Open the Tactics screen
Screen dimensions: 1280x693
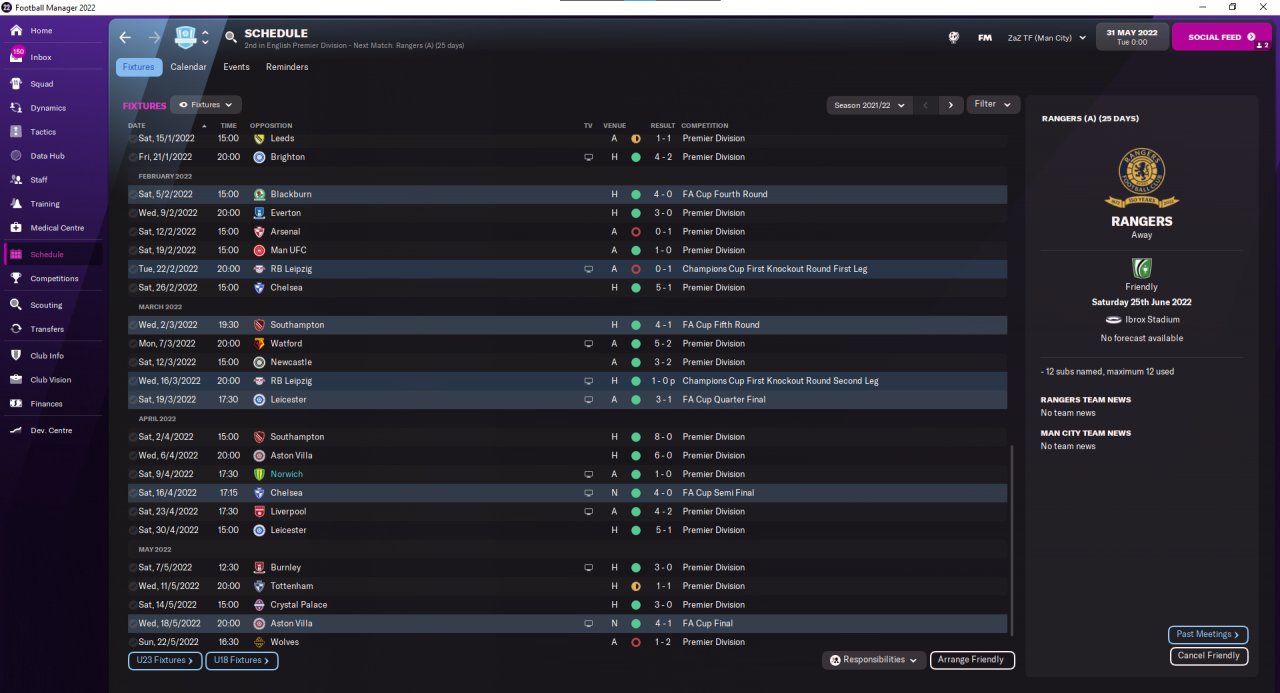coord(52,132)
